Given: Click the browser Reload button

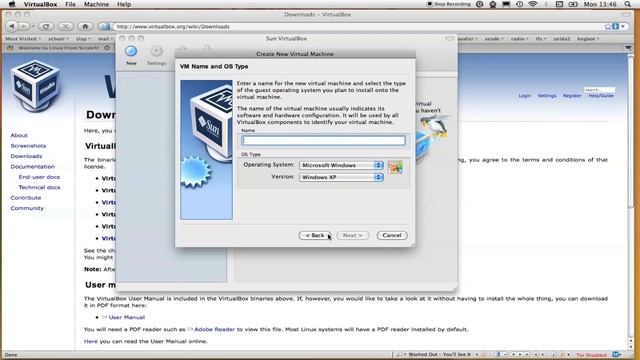Looking at the screenshot, I should click(x=46, y=26).
